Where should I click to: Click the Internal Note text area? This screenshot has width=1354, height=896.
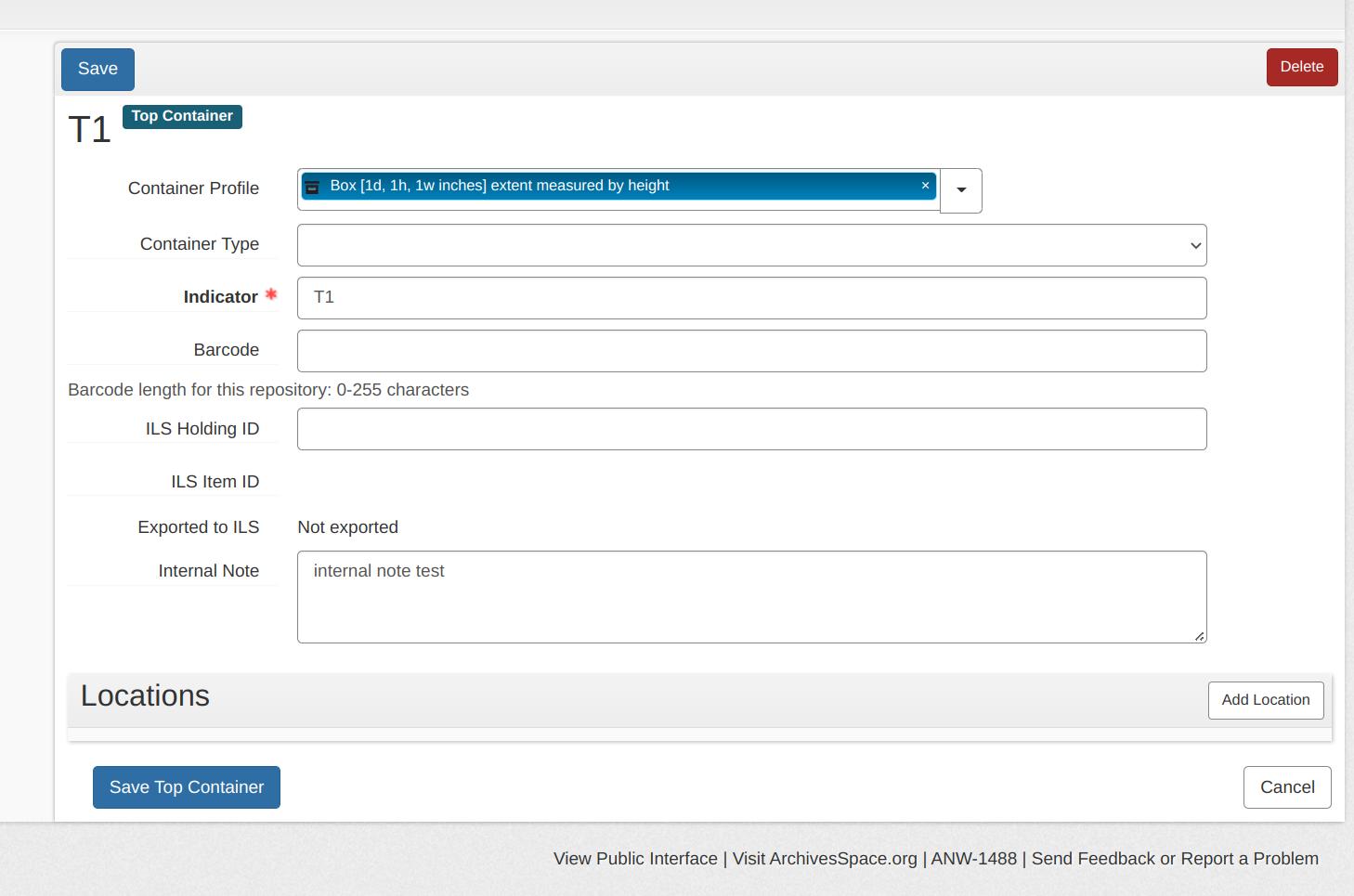click(x=751, y=597)
